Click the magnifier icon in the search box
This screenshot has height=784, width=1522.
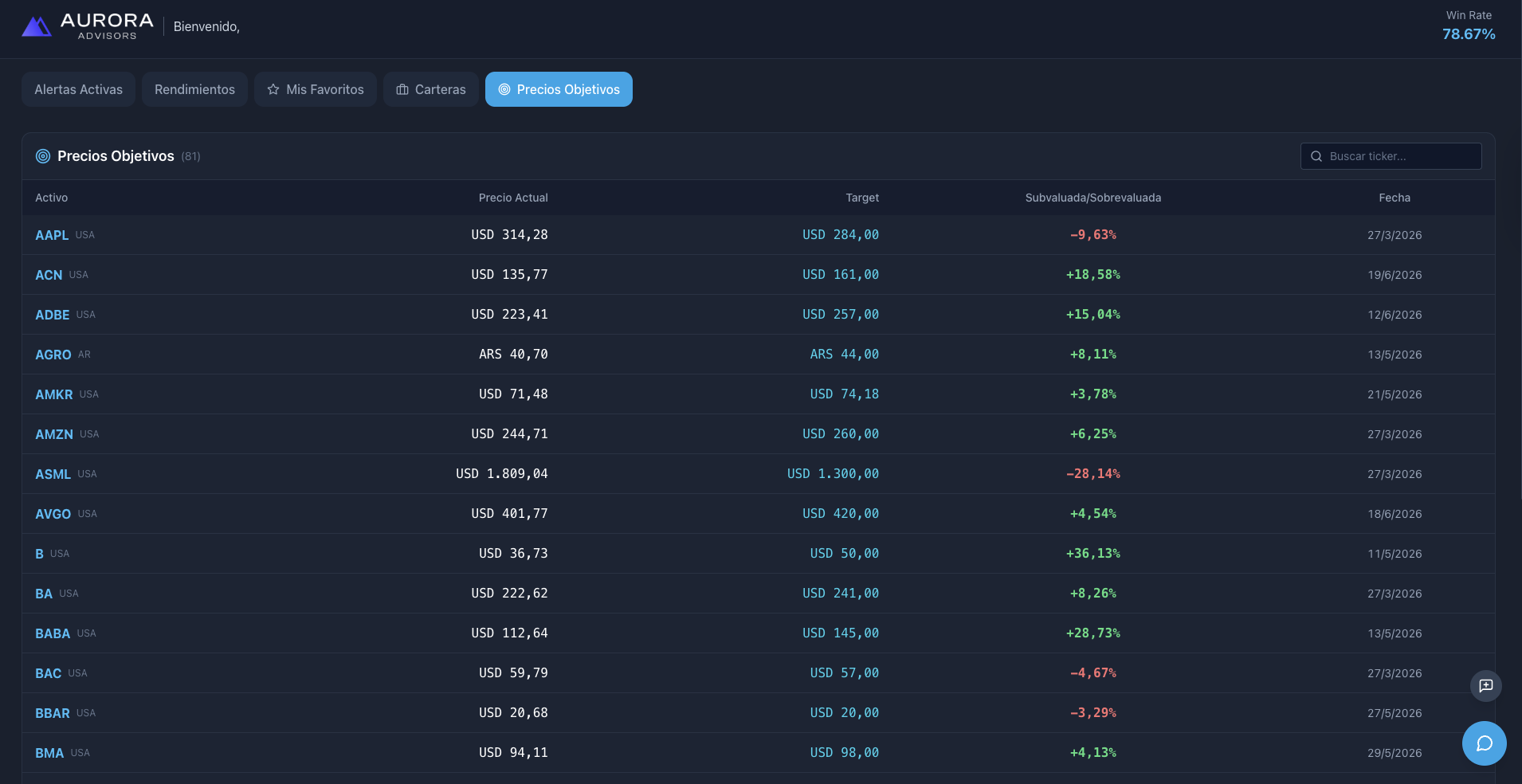[x=1316, y=156]
